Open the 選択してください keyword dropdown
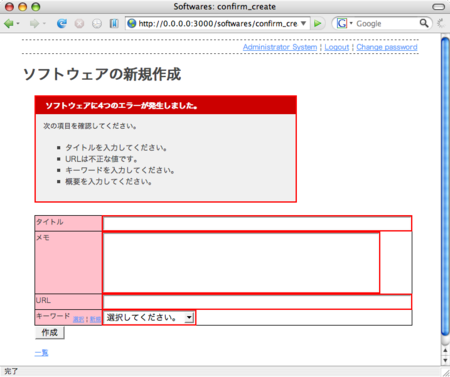This screenshot has height=377, width=450. click(x=149, y=317)
